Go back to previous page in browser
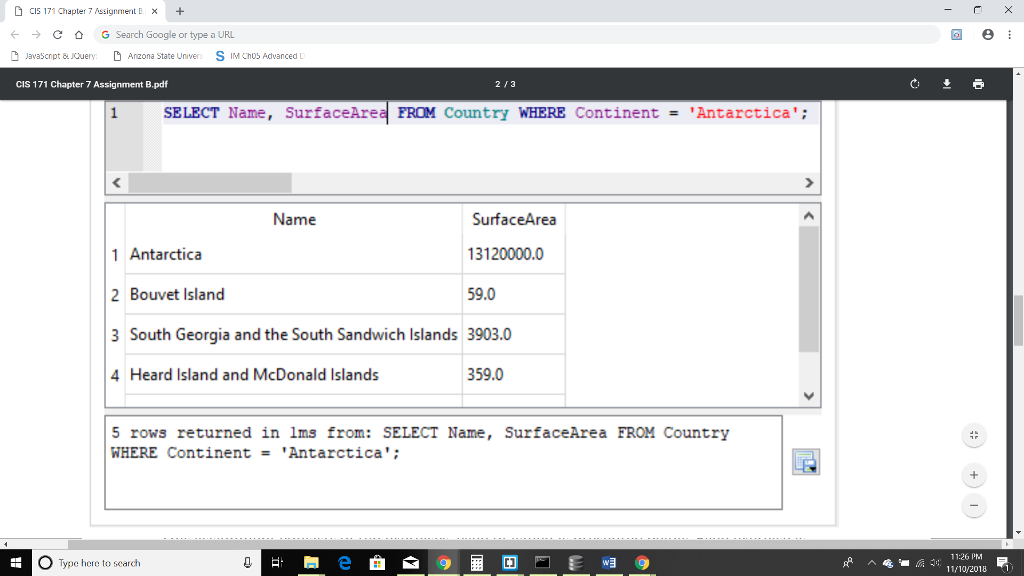The width and height of the screenshot is (1024, 576). tap(15, 35)
